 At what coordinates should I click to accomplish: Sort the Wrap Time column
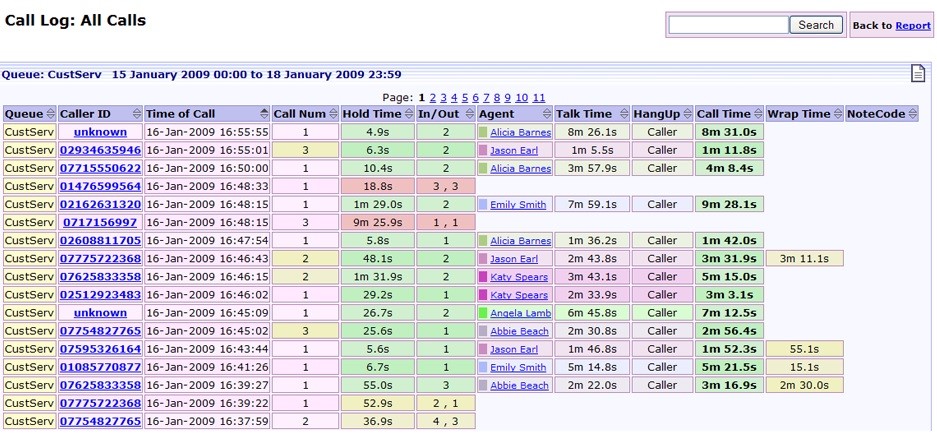pyautogui.click(x=838, y=114)
